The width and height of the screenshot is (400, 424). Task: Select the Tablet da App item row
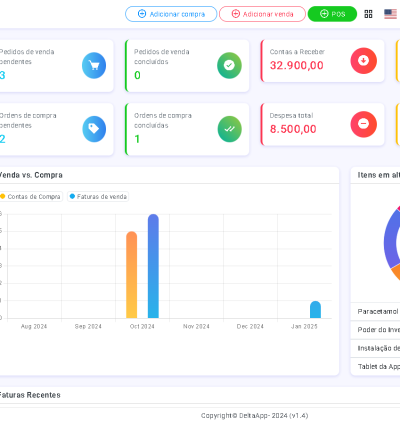pyautogui.click(x=376, y=367)
